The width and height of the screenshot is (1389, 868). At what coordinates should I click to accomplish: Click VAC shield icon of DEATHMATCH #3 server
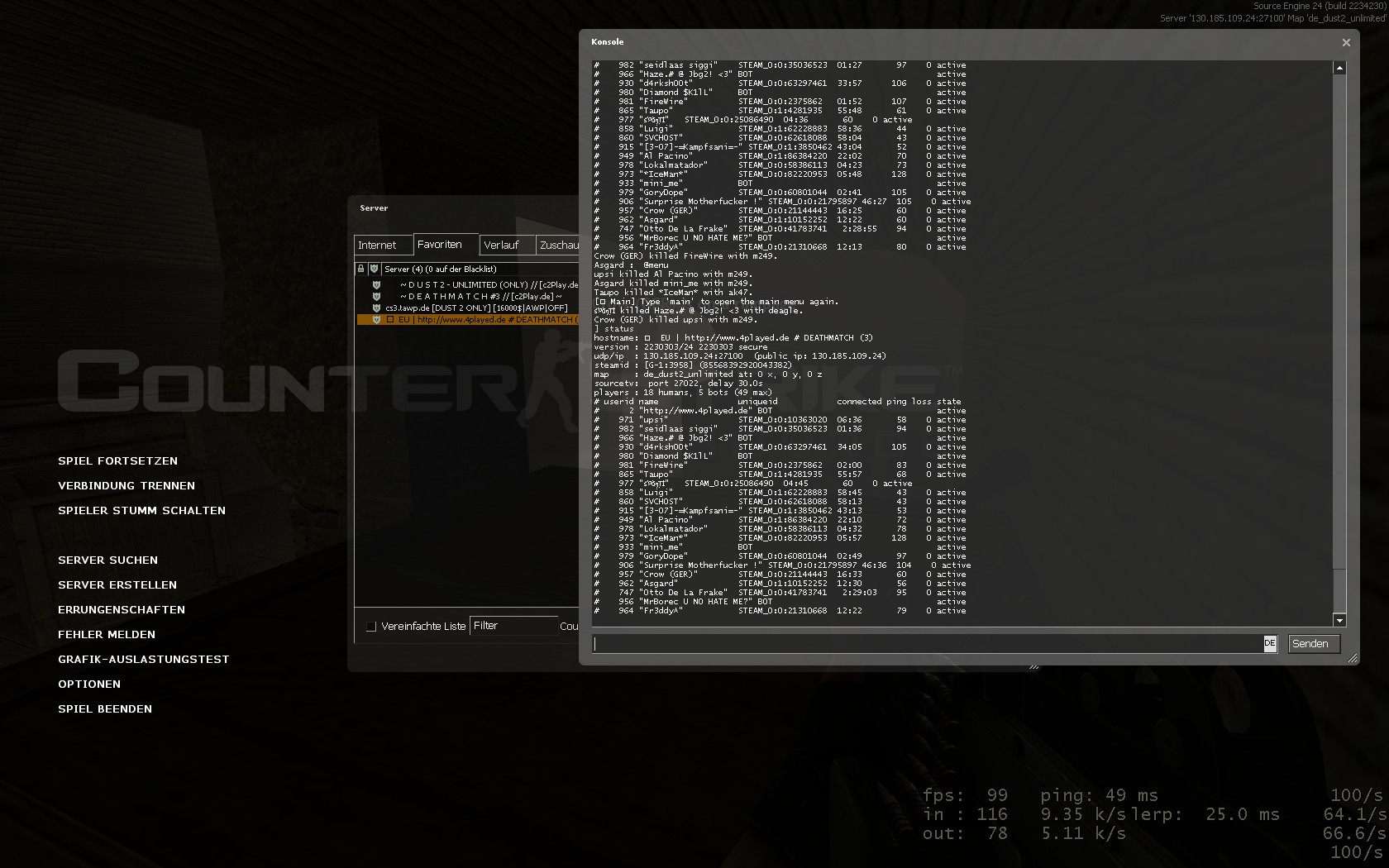tap(376, 296)
